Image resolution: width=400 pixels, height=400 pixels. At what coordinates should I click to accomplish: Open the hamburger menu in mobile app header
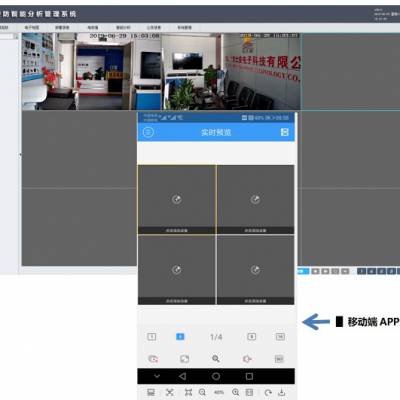(148, 132)
